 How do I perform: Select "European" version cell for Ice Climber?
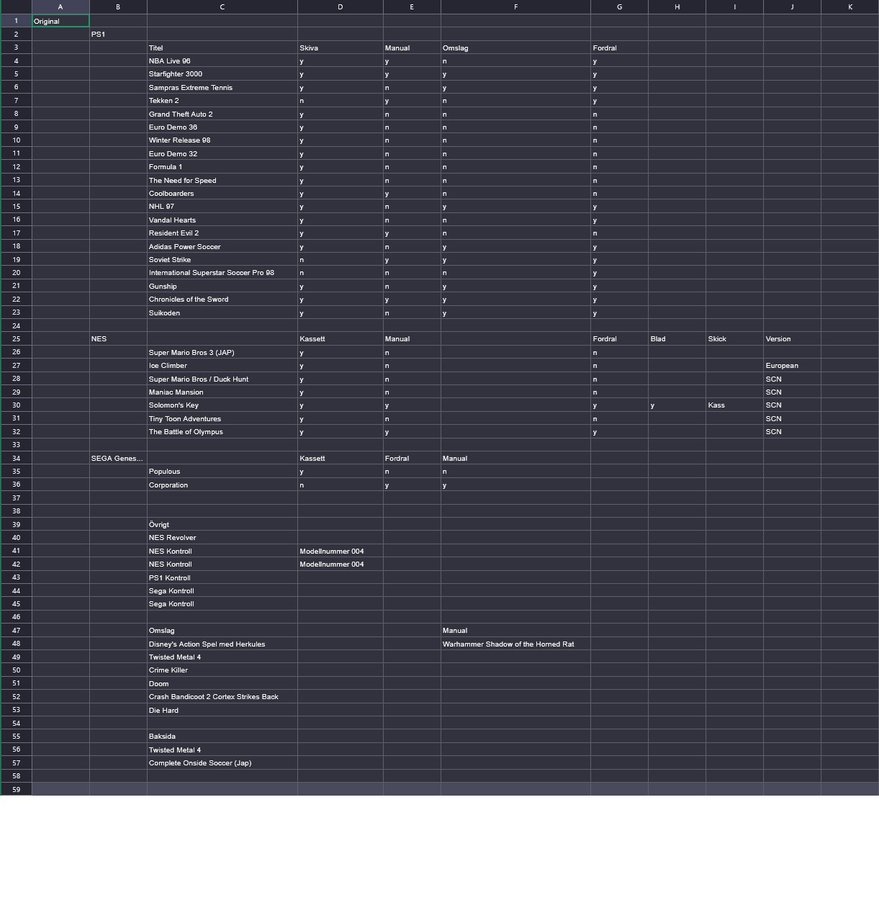tap(792, 366)
